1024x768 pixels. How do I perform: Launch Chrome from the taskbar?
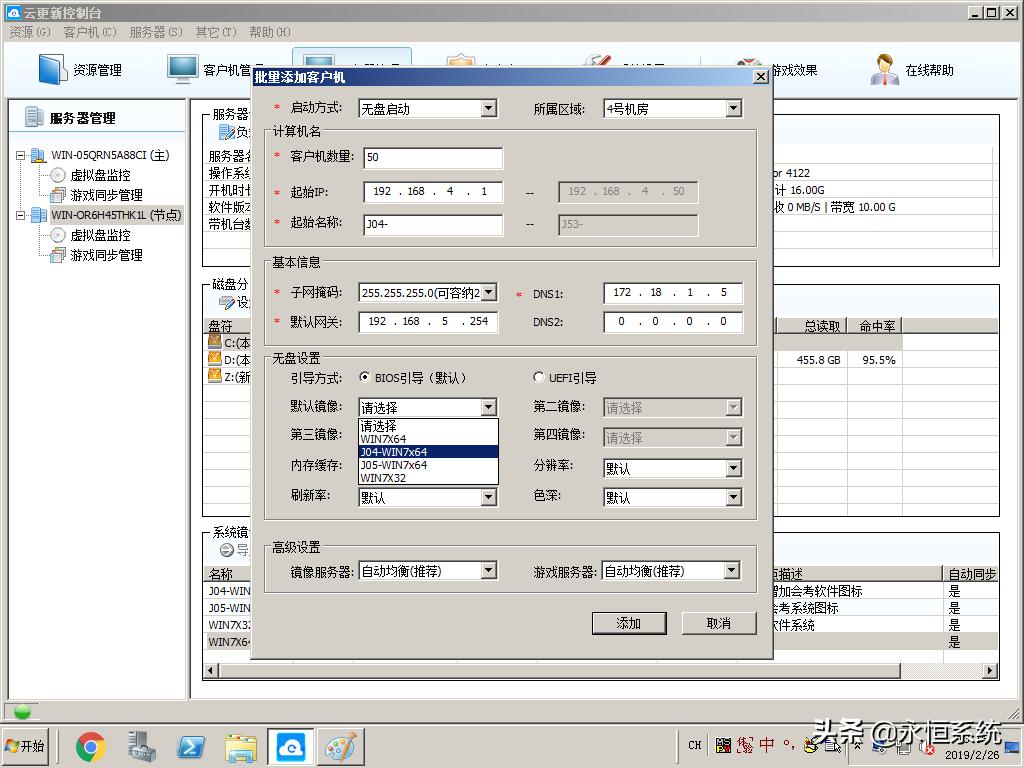point(91,746)
